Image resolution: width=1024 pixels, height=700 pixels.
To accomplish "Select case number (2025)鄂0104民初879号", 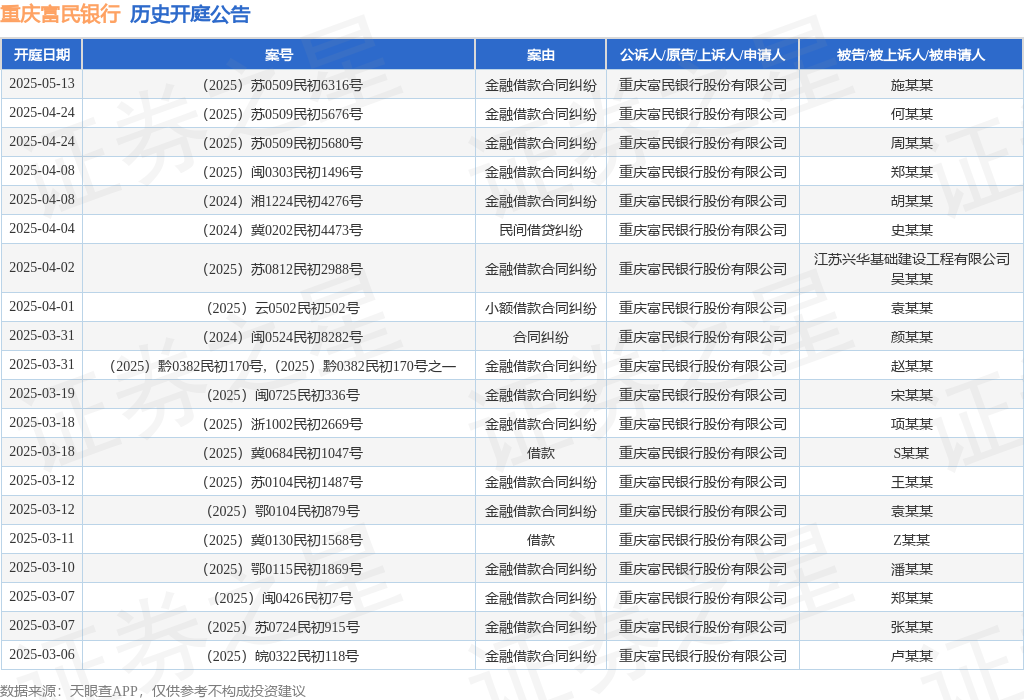I will 283,511.
